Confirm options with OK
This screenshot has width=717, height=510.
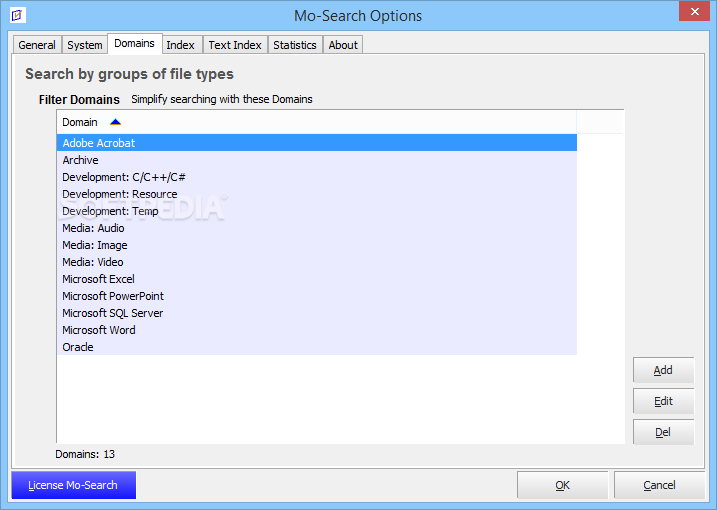(x=562, y=485)
